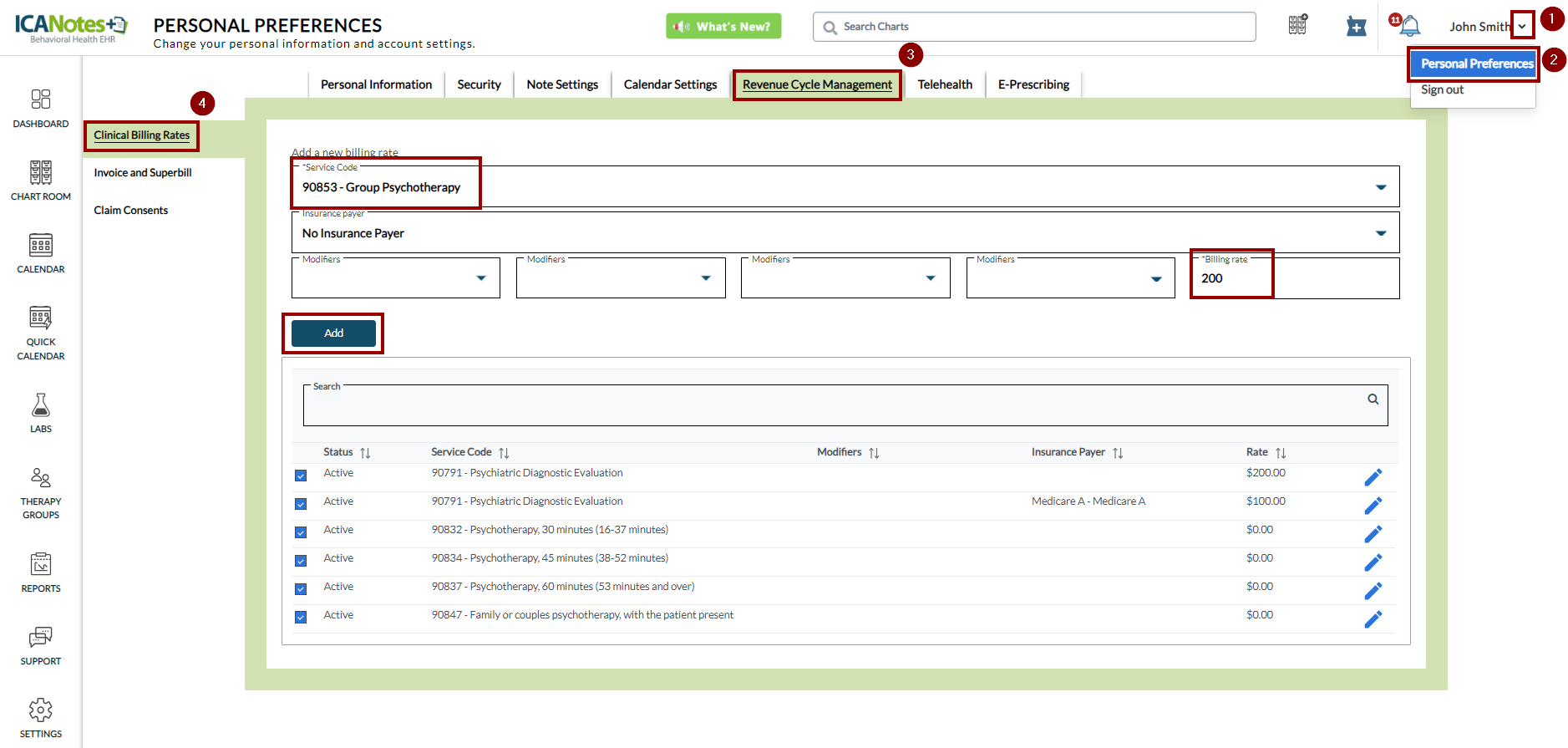This screenshot has width=1568, height=748.
Task: Open the Settings gear icon
Action: (40, 710)
